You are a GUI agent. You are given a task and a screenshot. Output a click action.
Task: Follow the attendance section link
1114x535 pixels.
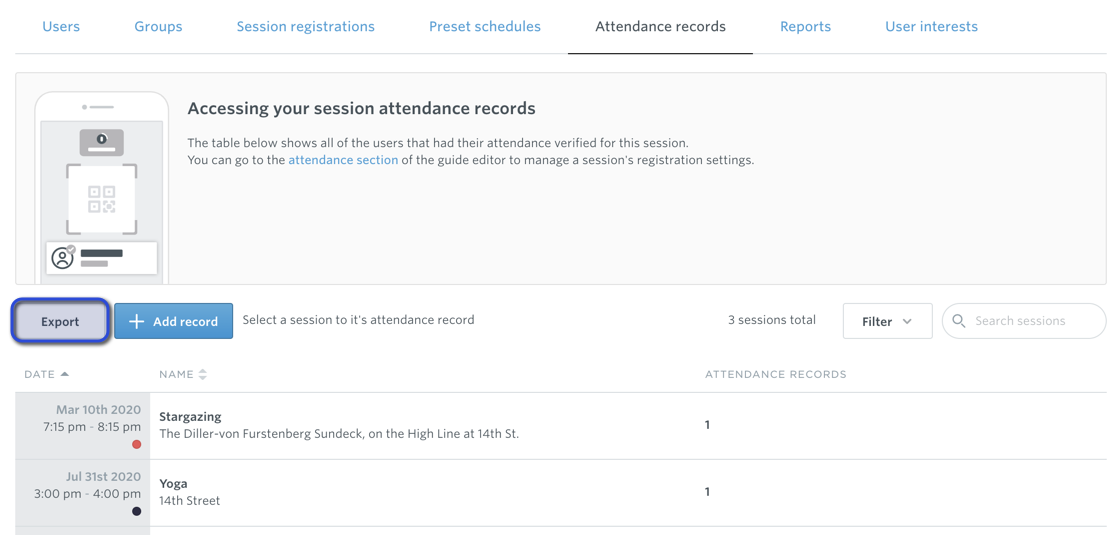click(343, 160)
